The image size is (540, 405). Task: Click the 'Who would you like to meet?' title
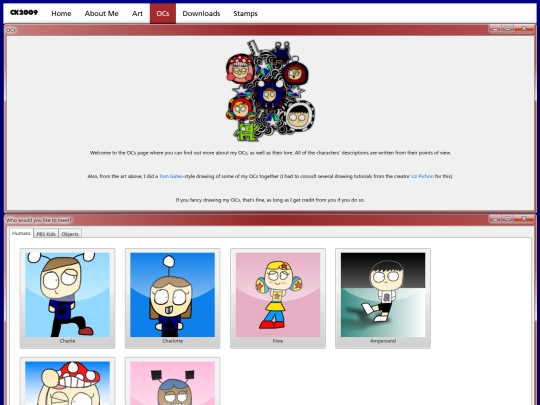tap(39, 220)
